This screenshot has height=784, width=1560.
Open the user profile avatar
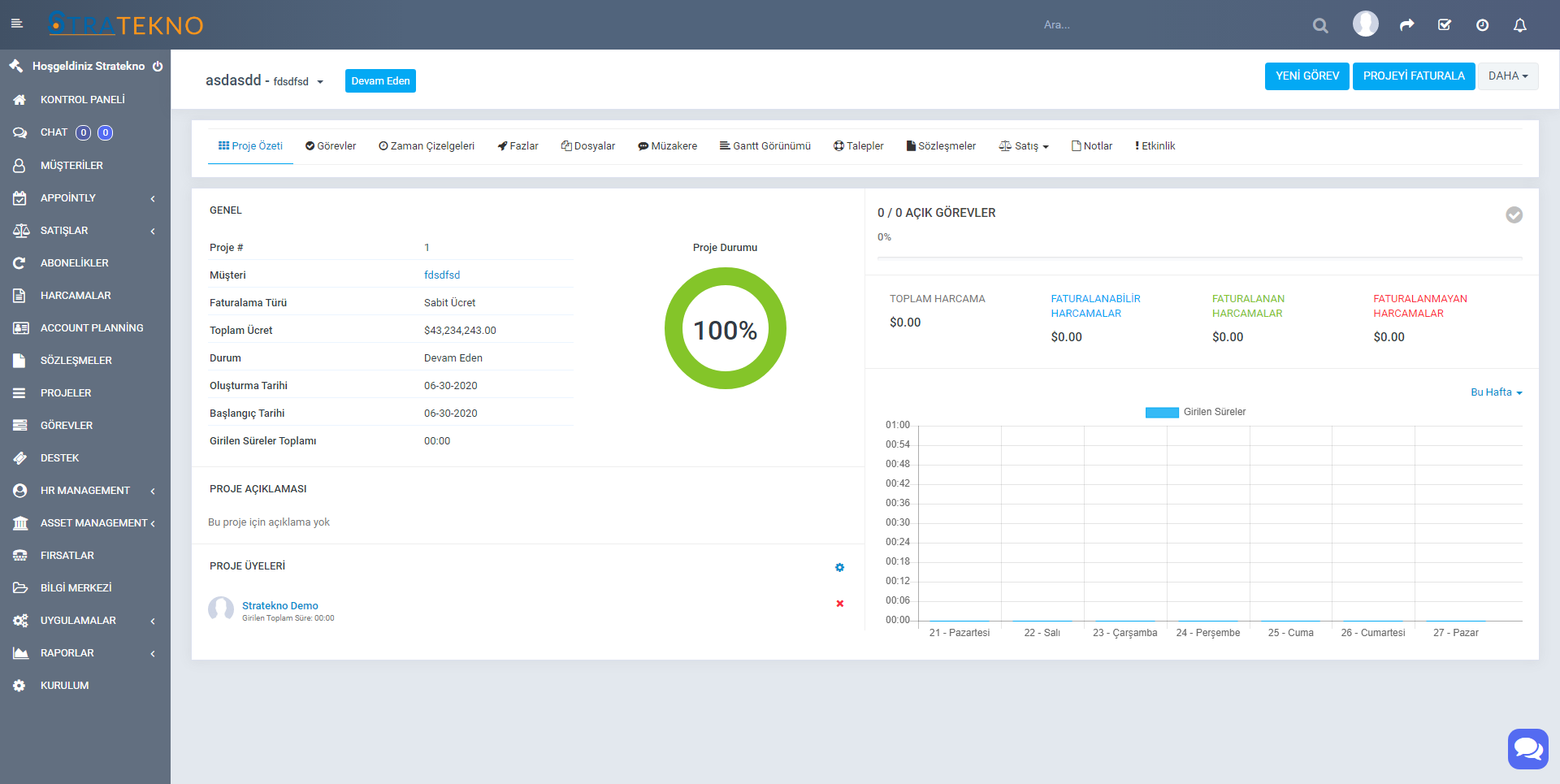tap(1366, 24)
